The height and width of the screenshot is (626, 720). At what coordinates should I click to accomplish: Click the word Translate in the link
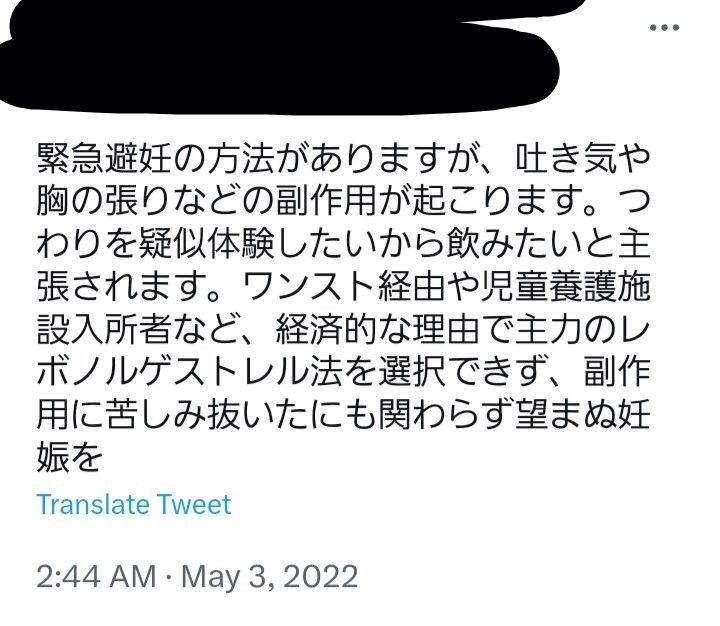click(92, 505)
